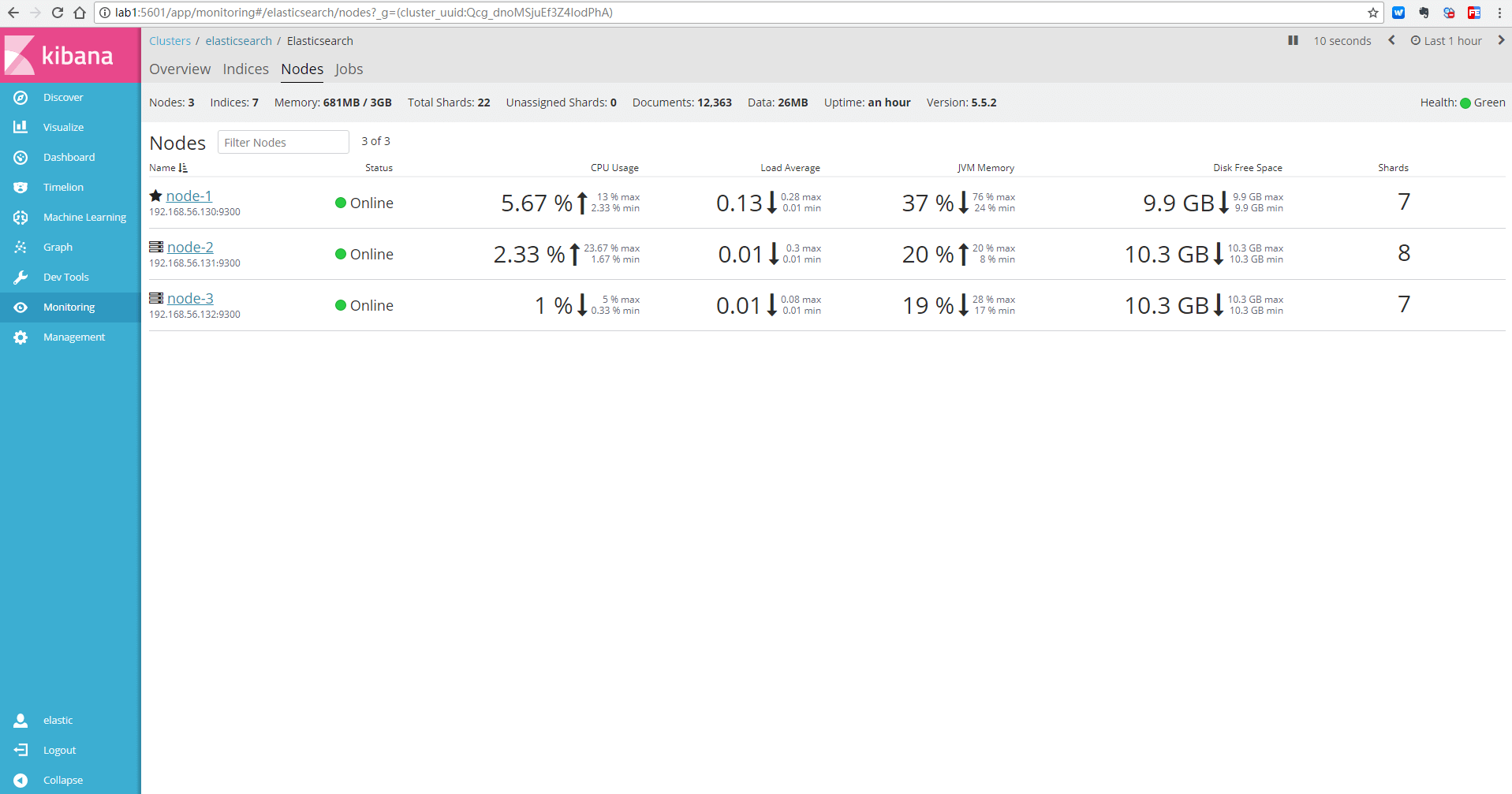Click the browser address bar URL
This screenshot has width=1512, height=794.
(364, 13)
